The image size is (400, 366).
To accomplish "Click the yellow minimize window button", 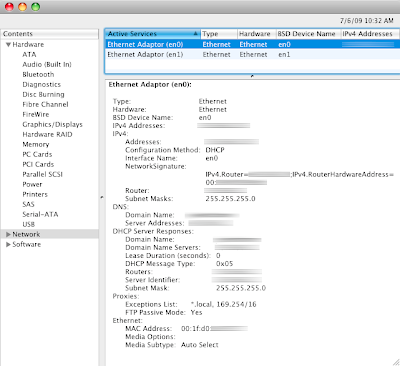I will coord(22,7).
